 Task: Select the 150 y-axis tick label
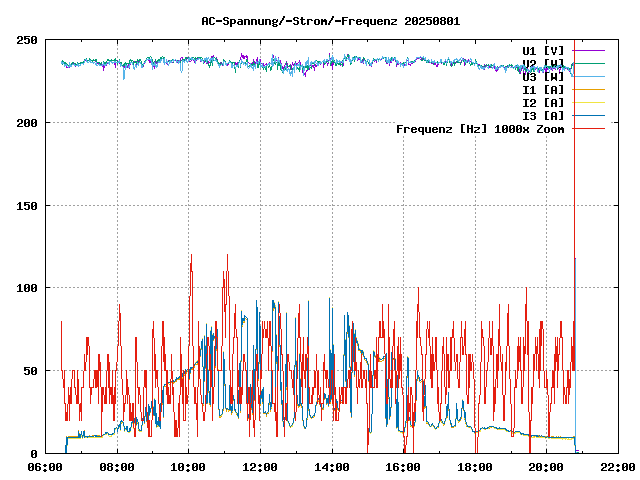pyautogui.click(x=27, y=205)
